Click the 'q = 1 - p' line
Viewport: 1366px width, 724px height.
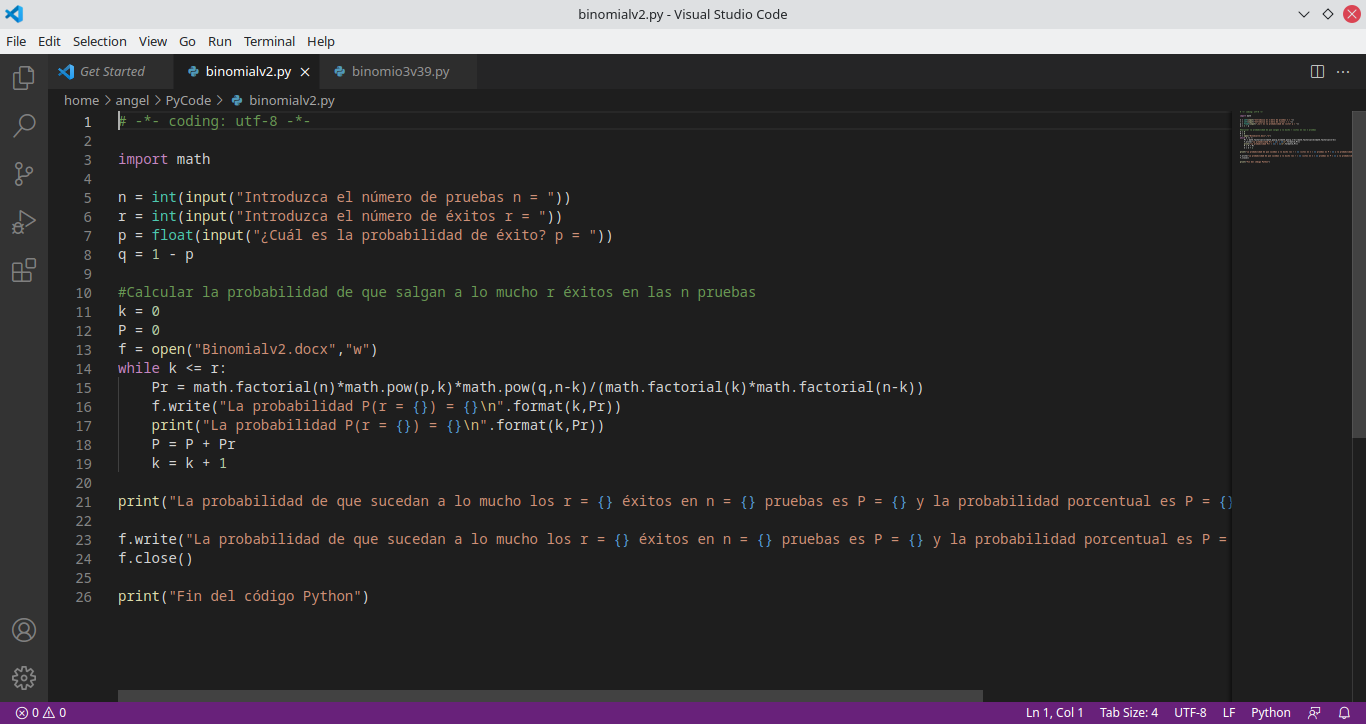(x=156, y=254)
